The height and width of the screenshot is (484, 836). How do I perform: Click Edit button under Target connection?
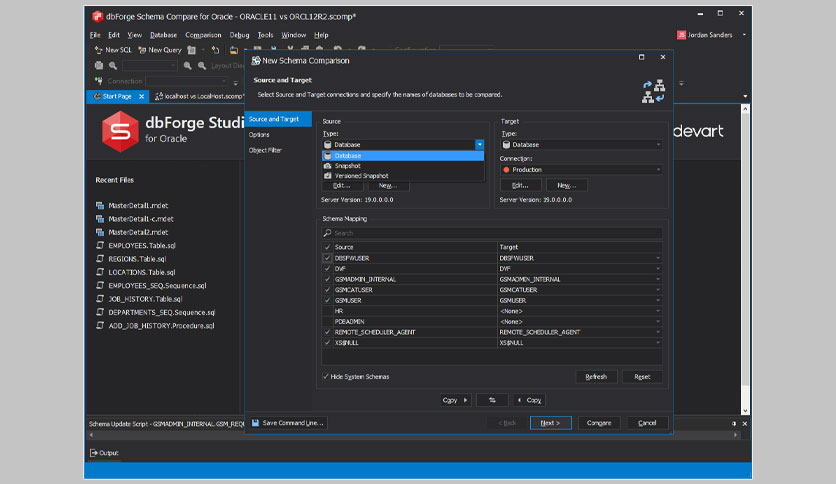[x=520, y=185]
